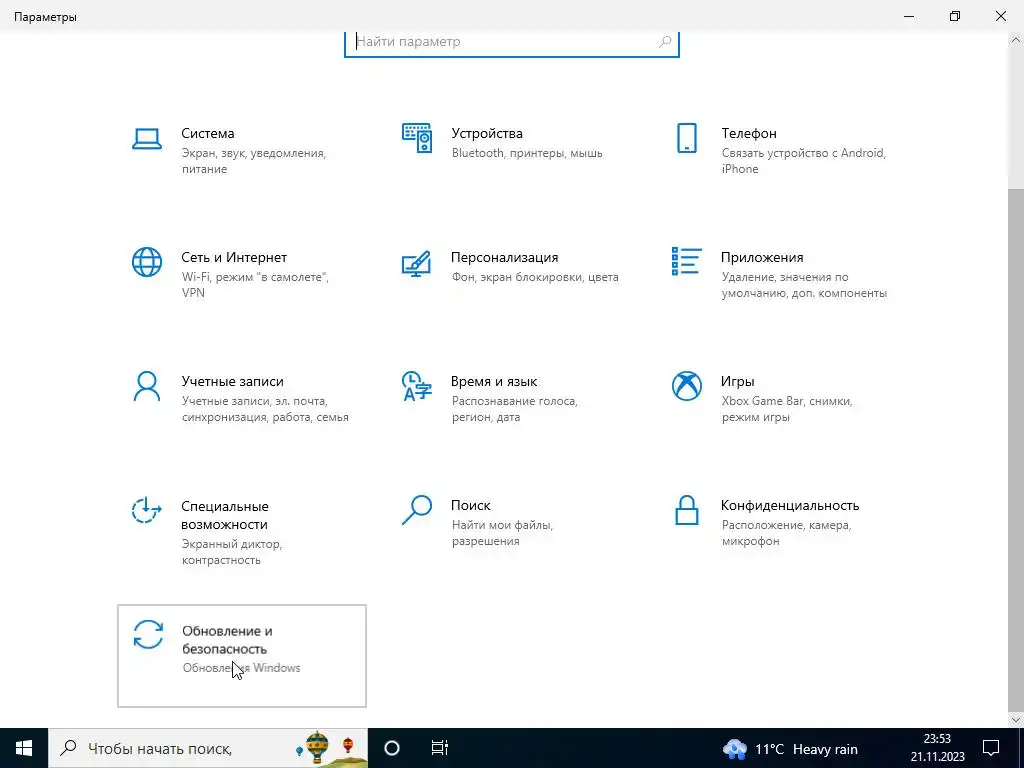
Task: Click the Персонализация heading
Action: (x=505, y=257)
